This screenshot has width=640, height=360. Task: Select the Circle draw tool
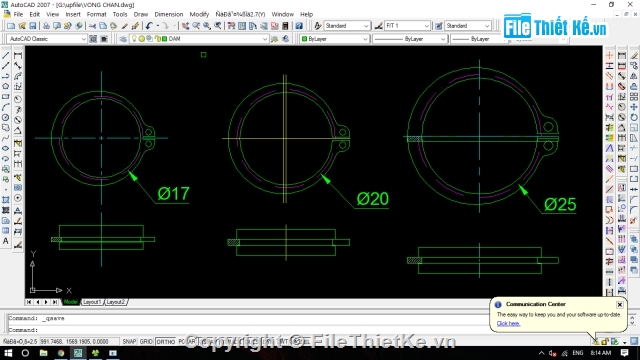pos(6,118)
